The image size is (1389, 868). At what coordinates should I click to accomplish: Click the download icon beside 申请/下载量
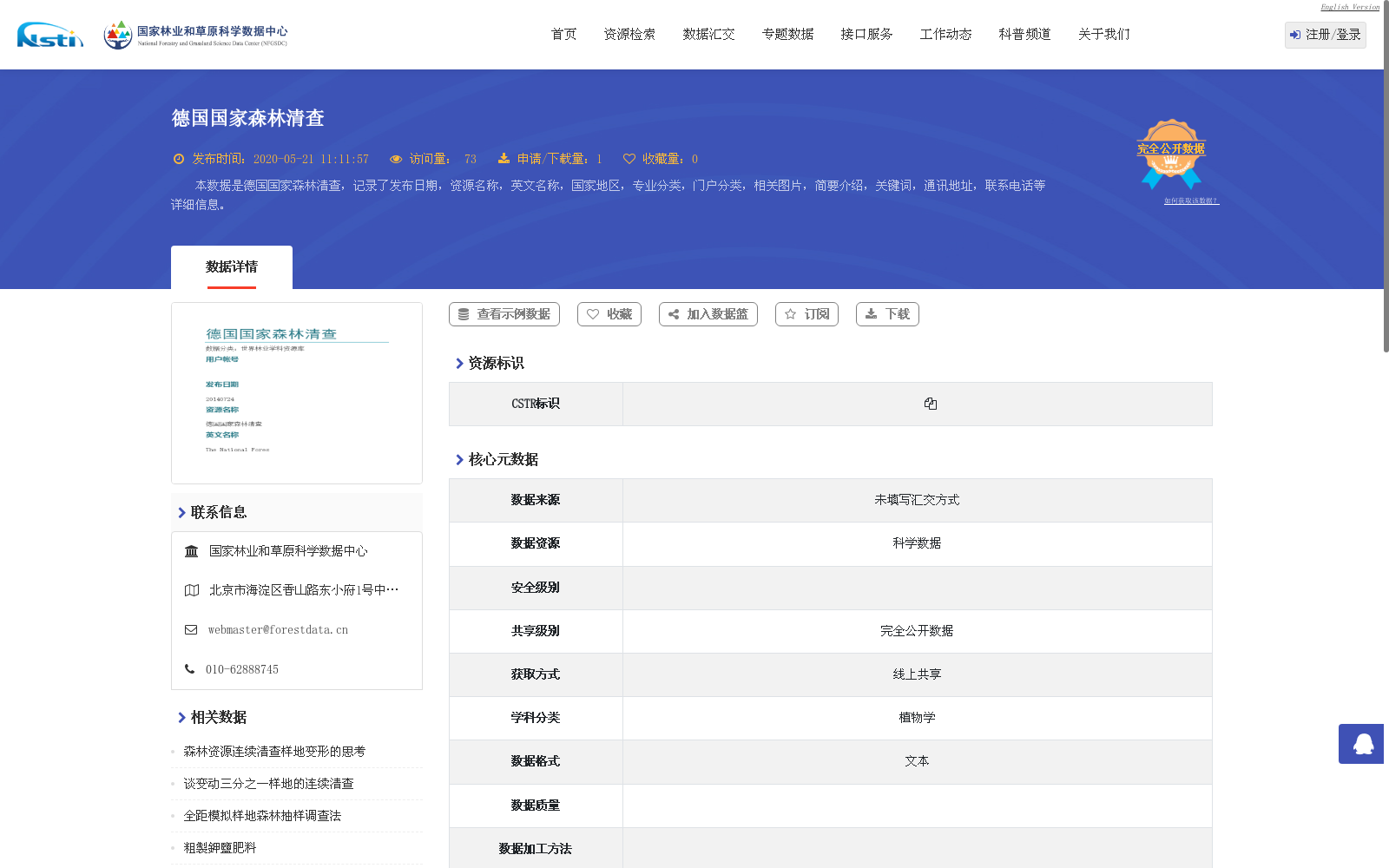(504, 159)
